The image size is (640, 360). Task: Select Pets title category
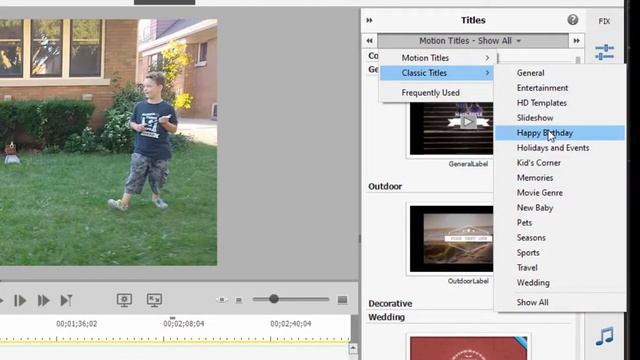pyautogui.click(x=560, y=222)
